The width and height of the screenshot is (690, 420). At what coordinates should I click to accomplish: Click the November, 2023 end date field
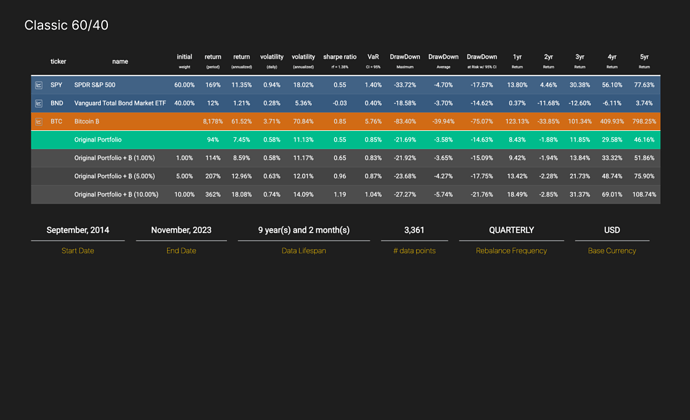181,230
